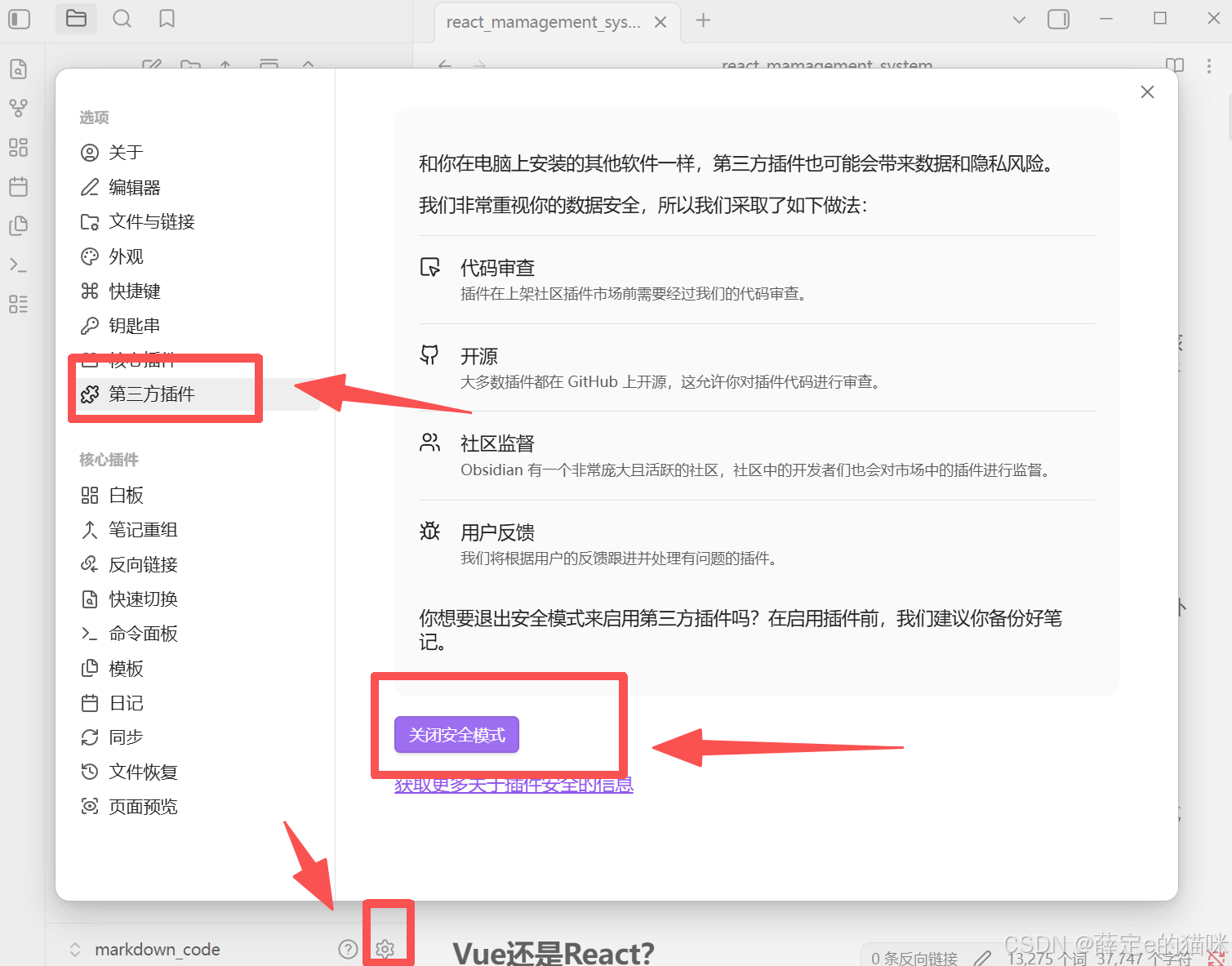Image resolution: width=1232 pixels, height=966 pixels.
Task: Click 关闭安全模式 to disable safe mode
Action: [456, 734]
